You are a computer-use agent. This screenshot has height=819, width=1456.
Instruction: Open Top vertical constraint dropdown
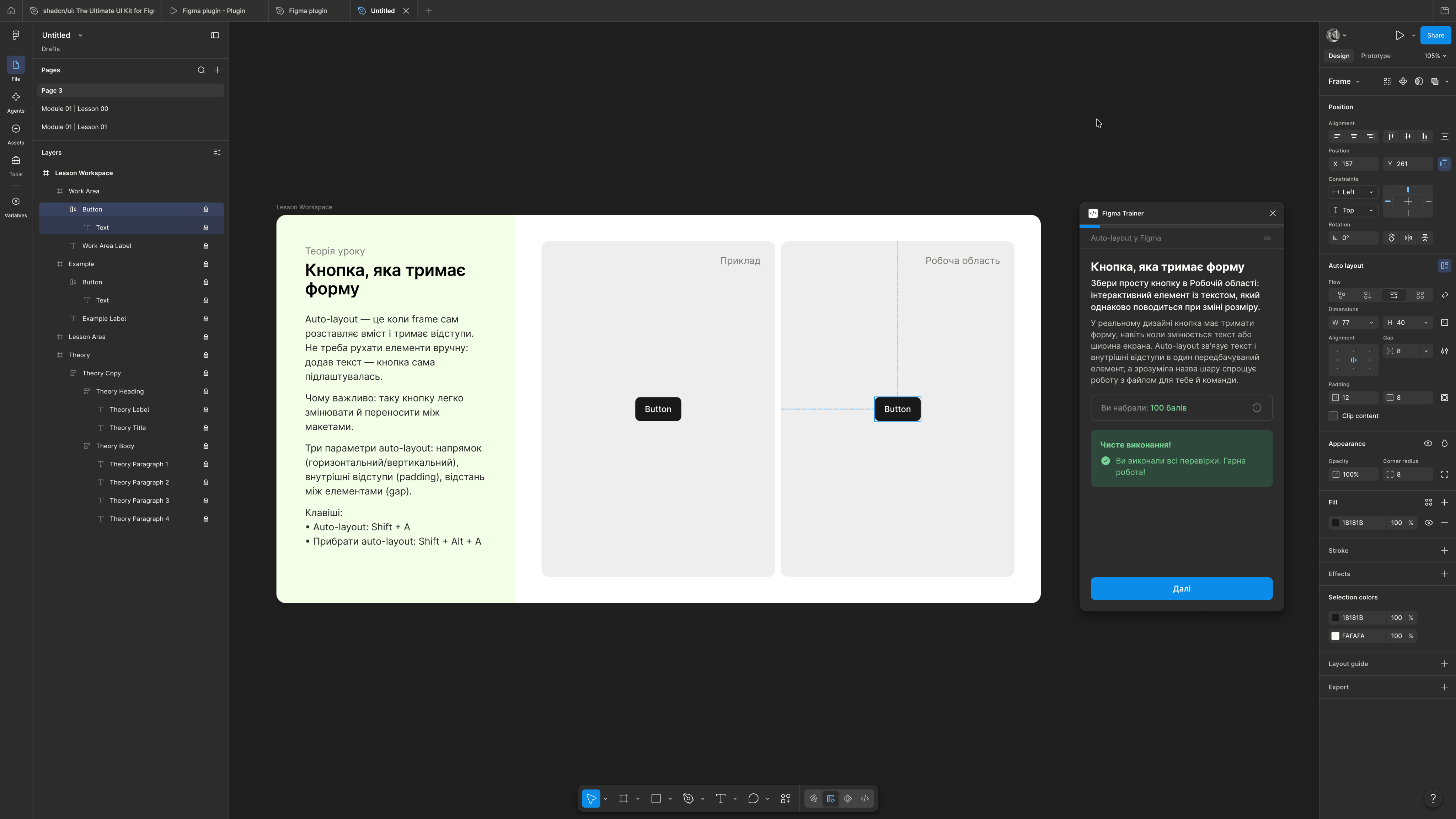coord(1353,210)
